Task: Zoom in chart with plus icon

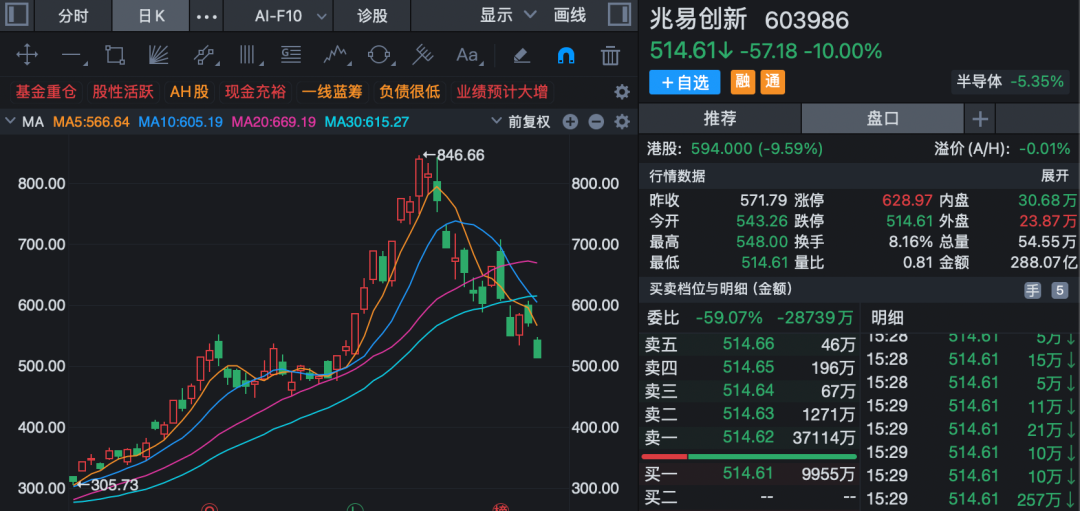Action: (570, 122)
